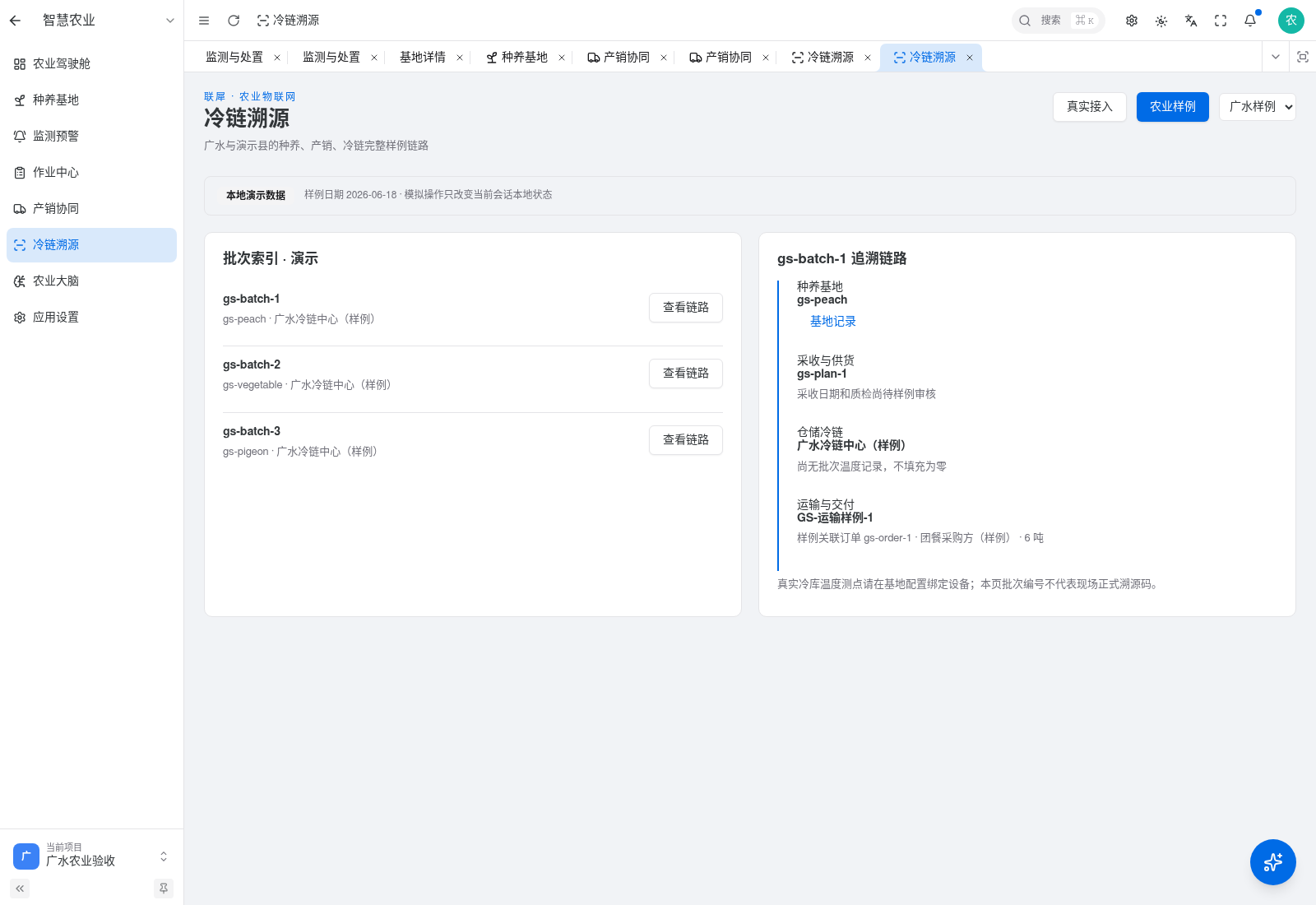Close the active 冷链溯源 tab
This screenshot has width=1316, height=905.
coord(970,58)
